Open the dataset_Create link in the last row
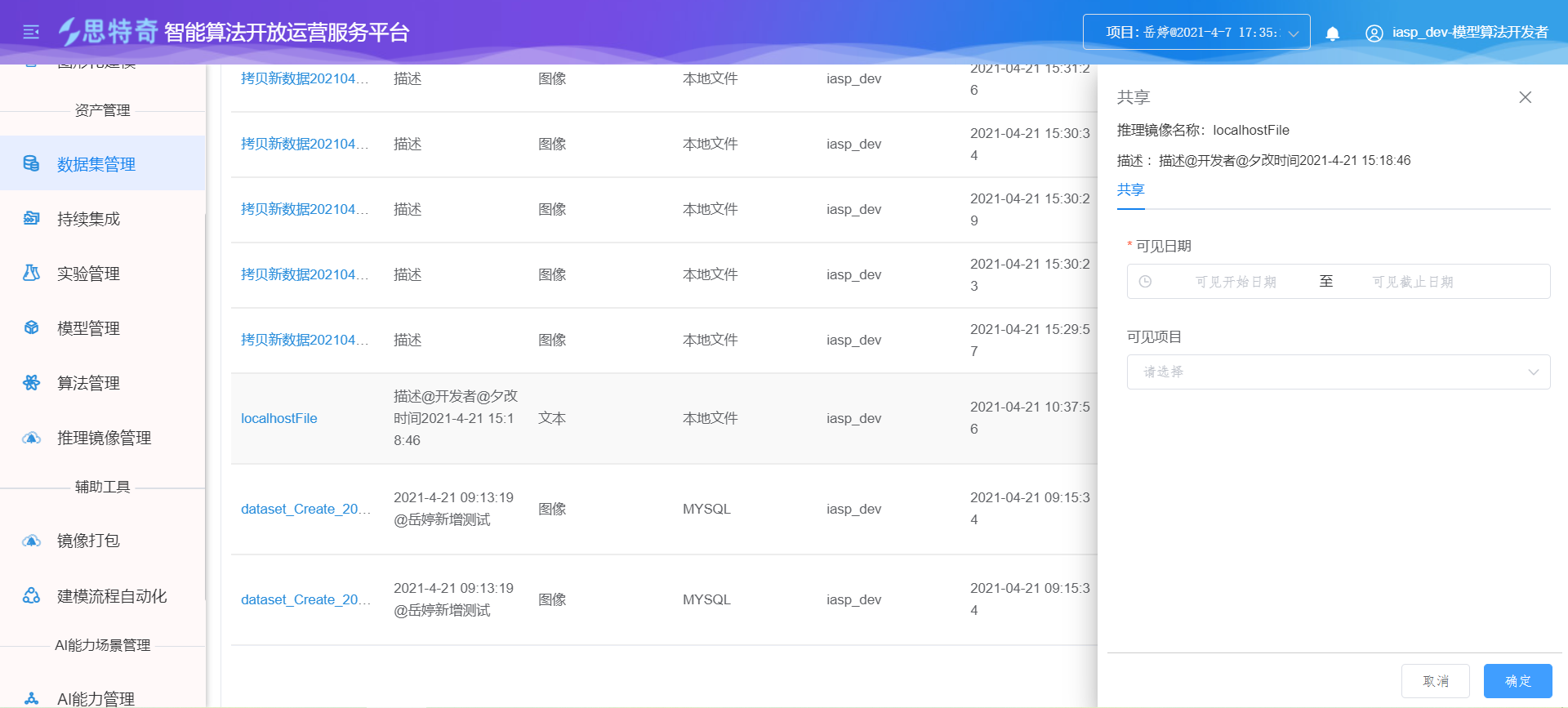This screenshot has width=1568, height=708. 305,599
